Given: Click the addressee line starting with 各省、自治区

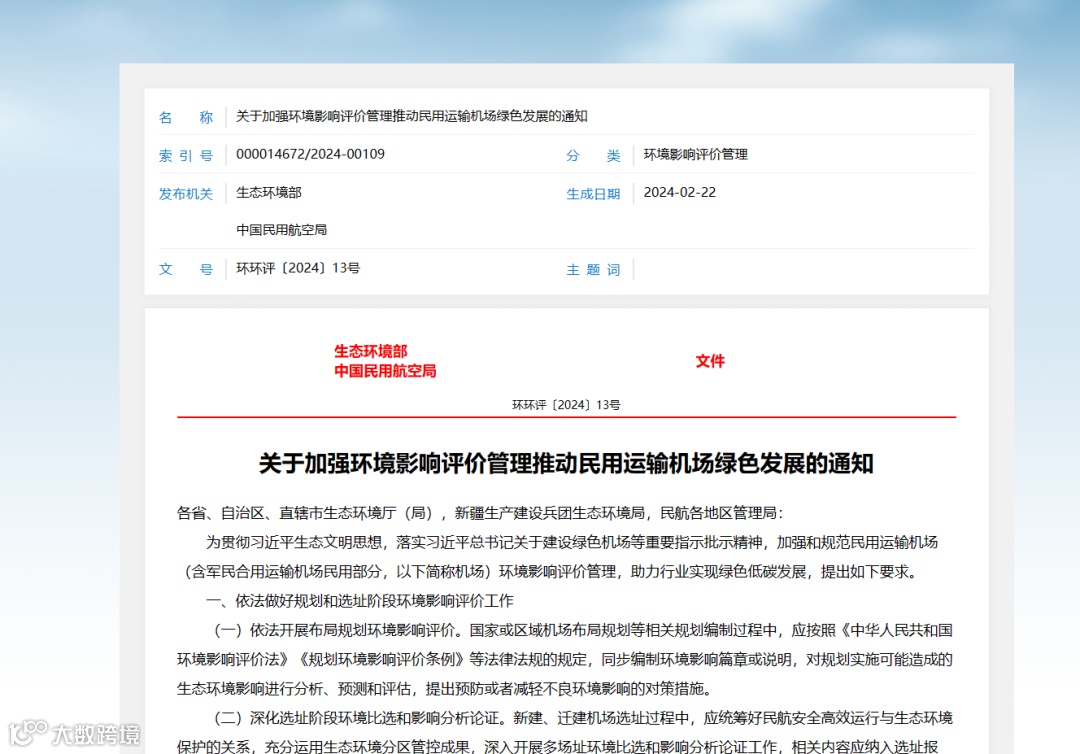Looking at the screenshot, I should [480, 513].
